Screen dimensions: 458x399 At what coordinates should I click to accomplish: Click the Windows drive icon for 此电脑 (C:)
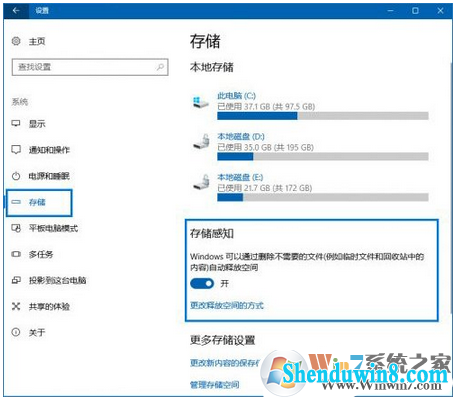click(x=201, y=102)
